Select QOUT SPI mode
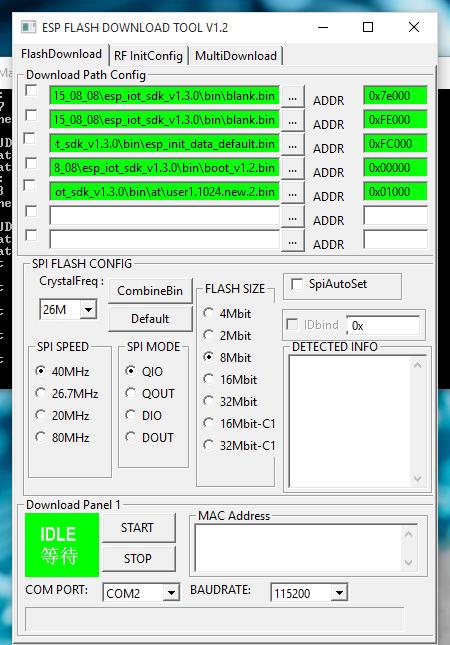This screenshot has height=645, width=450. click(130, 393)
